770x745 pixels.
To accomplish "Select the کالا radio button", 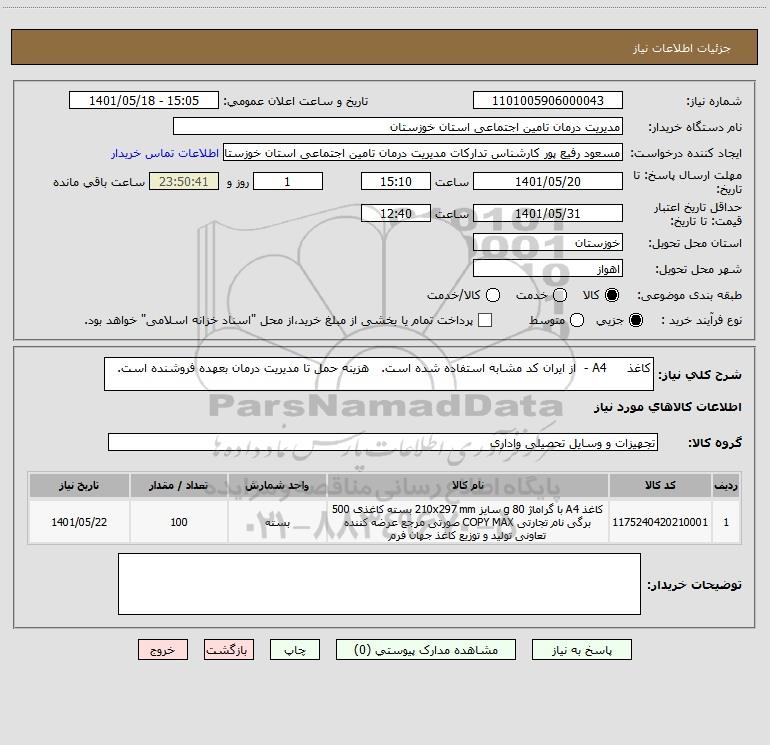I will pyautogui.click(x=611, y=295).
